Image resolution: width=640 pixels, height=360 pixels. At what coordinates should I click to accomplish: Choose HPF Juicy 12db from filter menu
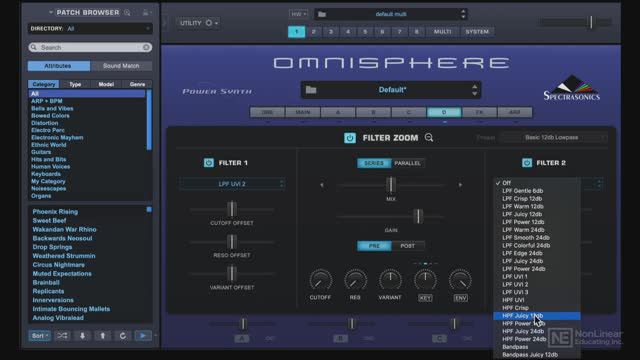(536, 316)
